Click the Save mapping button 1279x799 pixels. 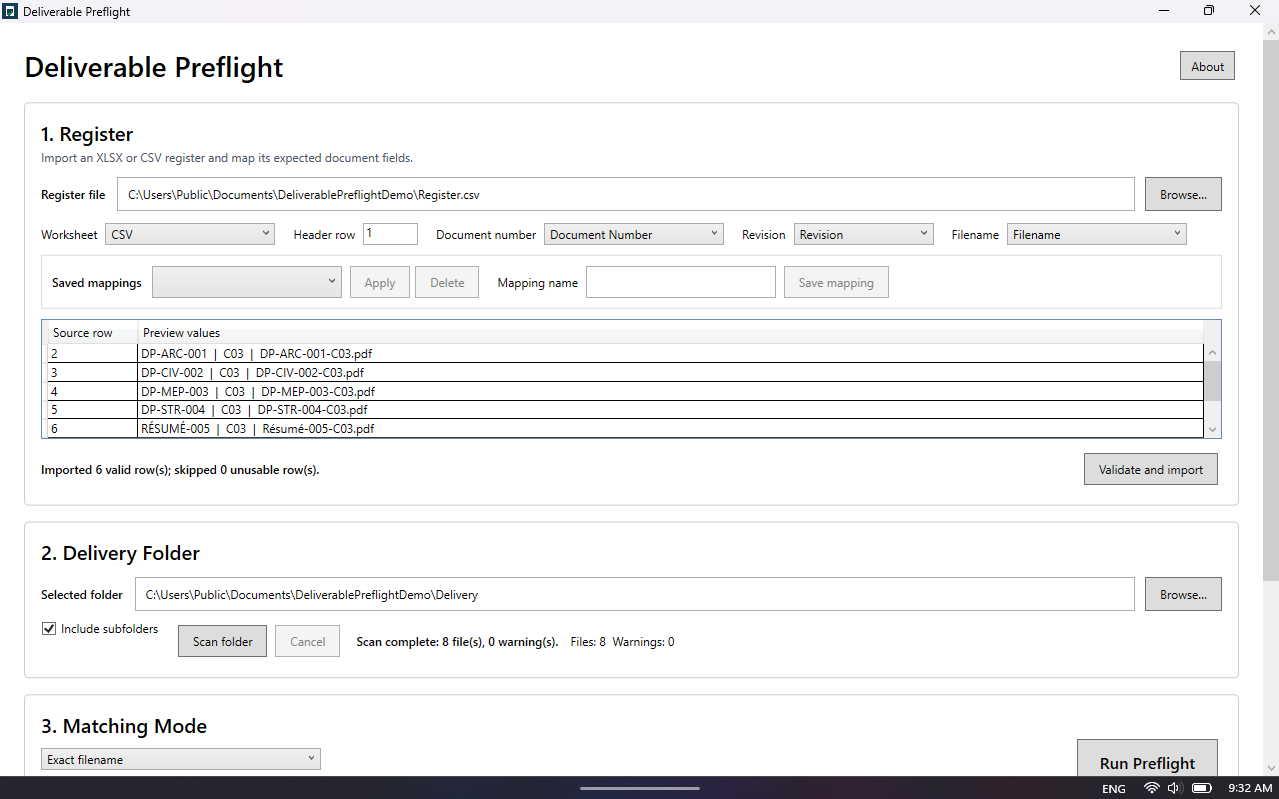836,282
